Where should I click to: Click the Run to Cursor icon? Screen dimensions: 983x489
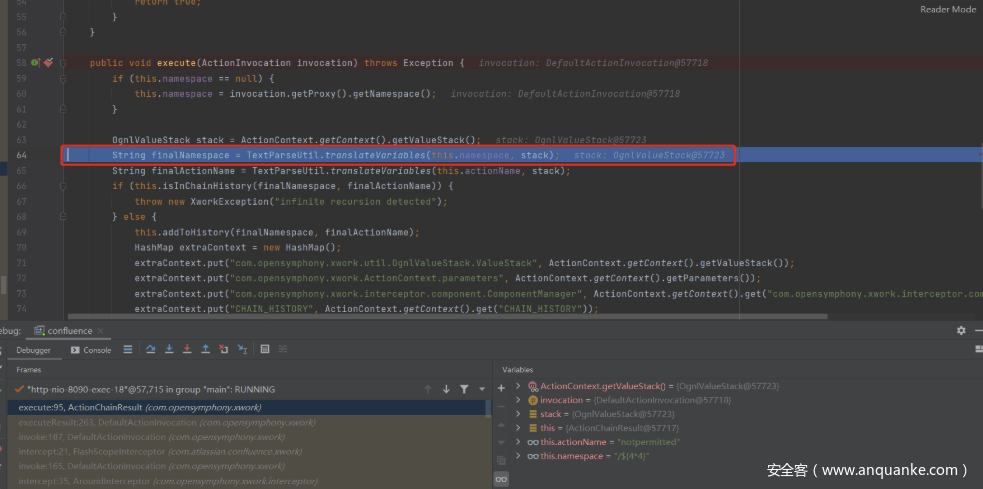[x=242, y=349]
